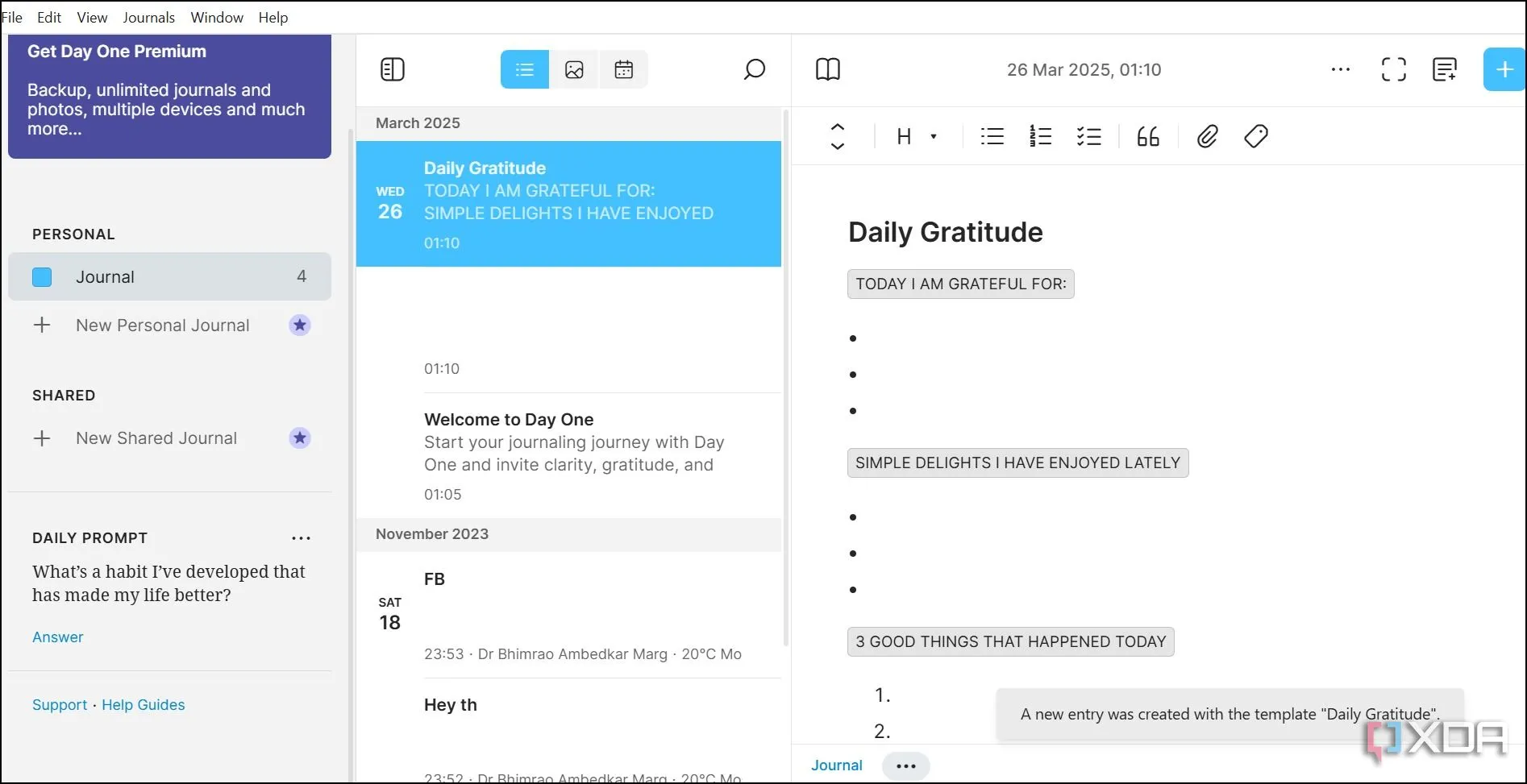Switch to calendar view
Image resolution: width=1527 pixels, height=784 pixels.
[623, 69]
